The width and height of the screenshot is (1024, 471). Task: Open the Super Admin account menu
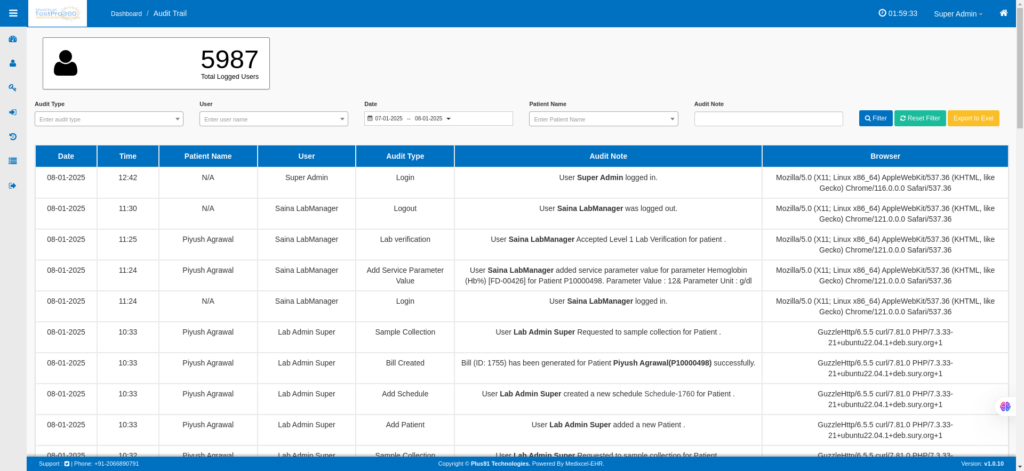point(957,14)
